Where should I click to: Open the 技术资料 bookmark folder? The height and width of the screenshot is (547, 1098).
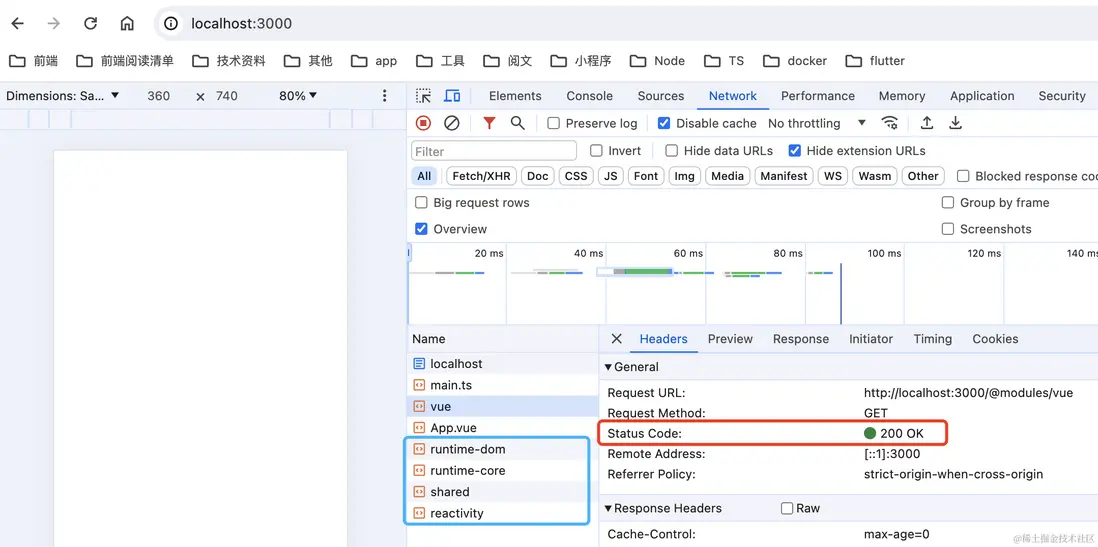click(229, 61)
